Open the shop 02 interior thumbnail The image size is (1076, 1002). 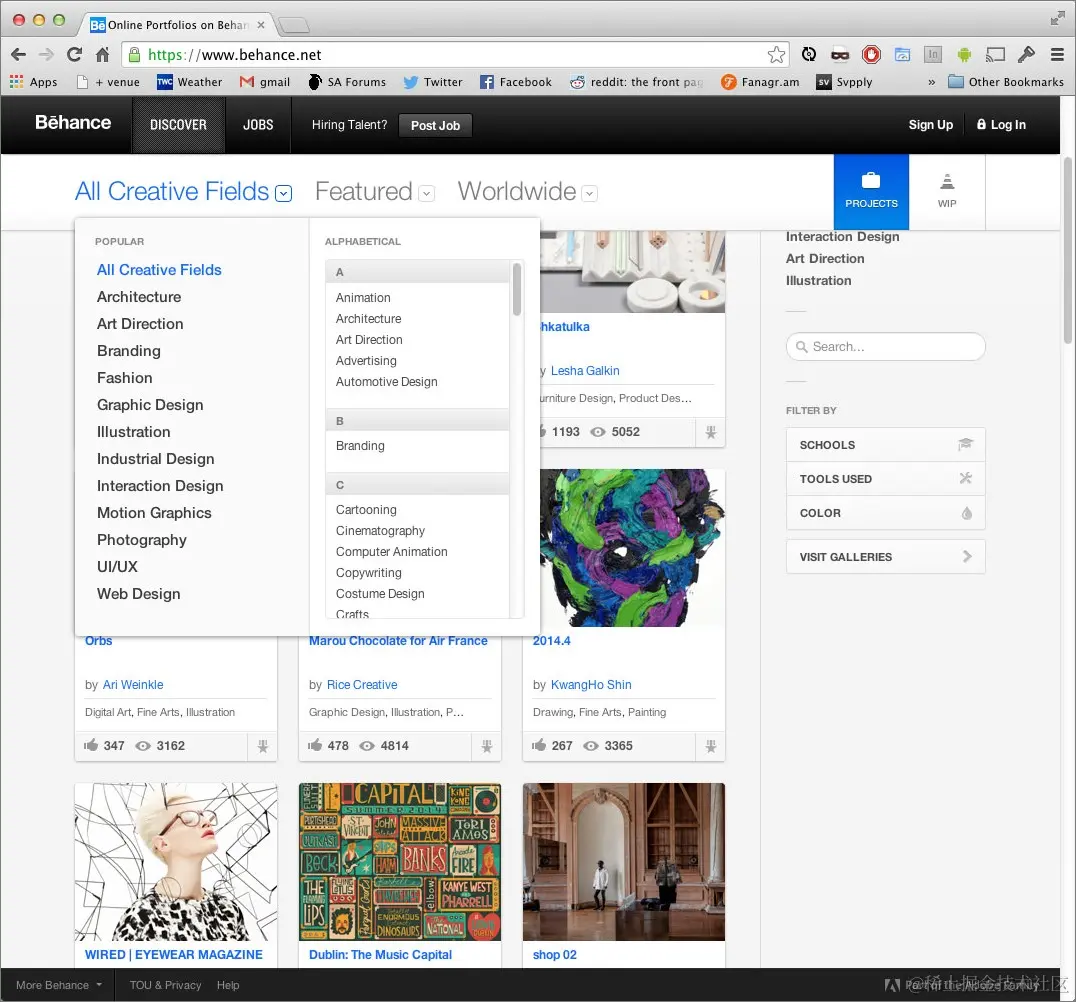pos(624,862)
